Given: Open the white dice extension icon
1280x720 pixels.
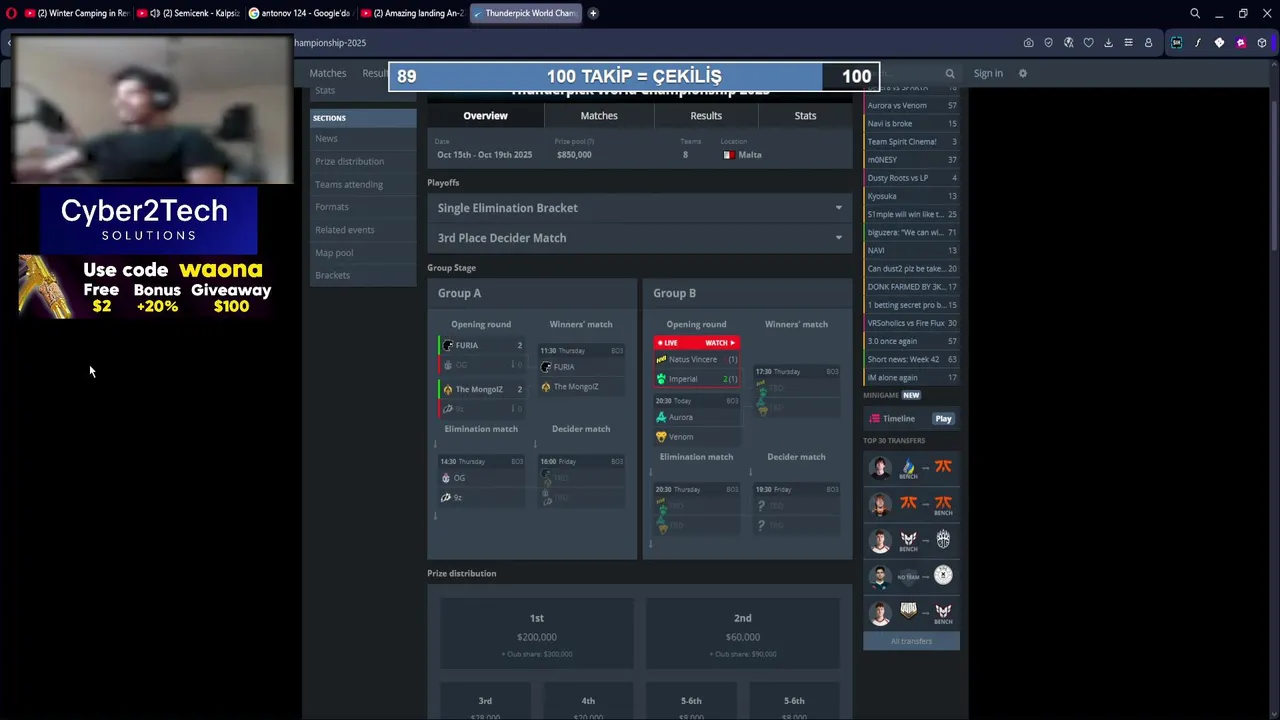Looking at the screenshot, I should [1219, 43].
